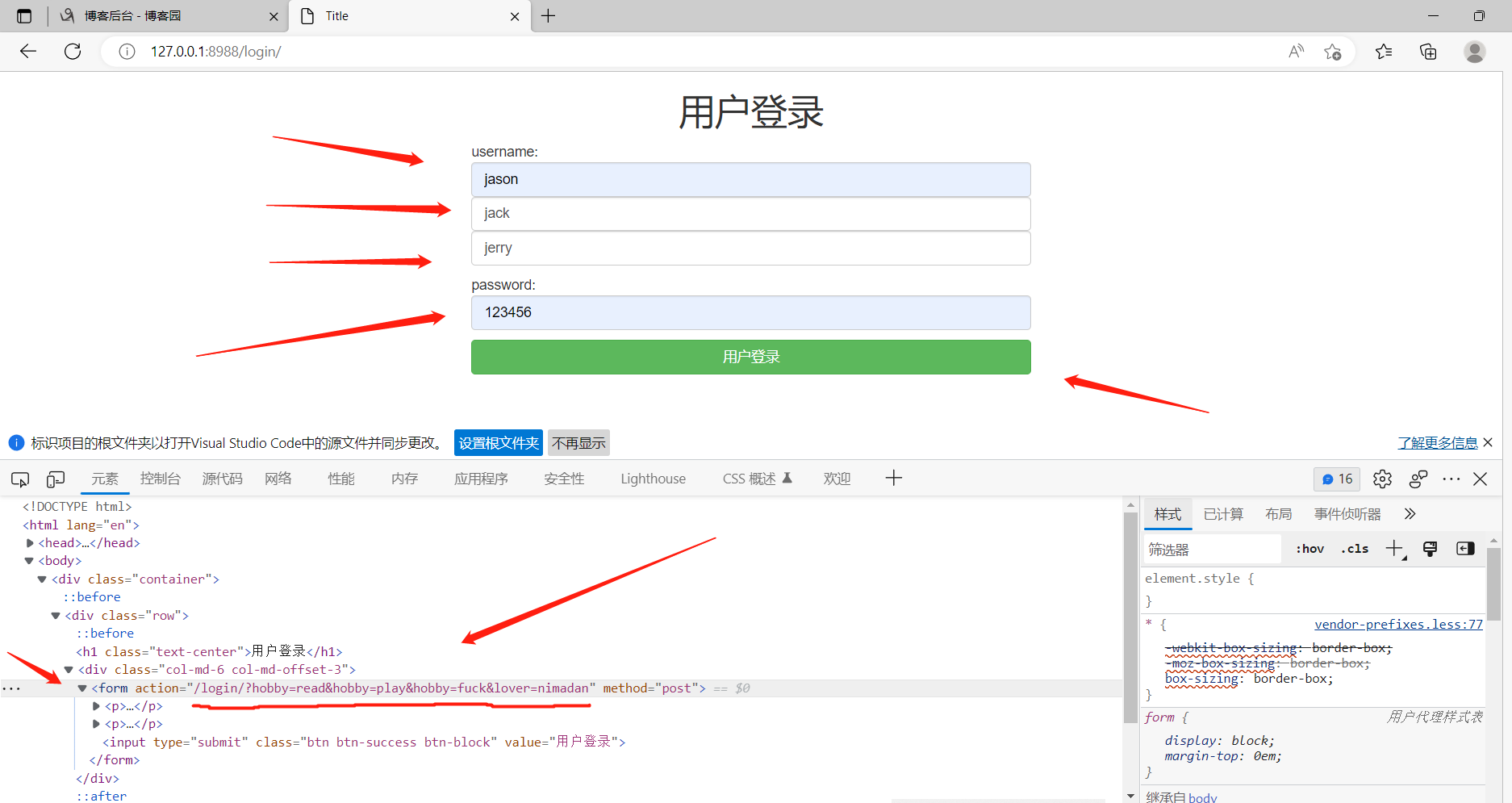The image size is (1512, 803).
Task: Open DevTools feedback icon
Action: pos(1418,479)
